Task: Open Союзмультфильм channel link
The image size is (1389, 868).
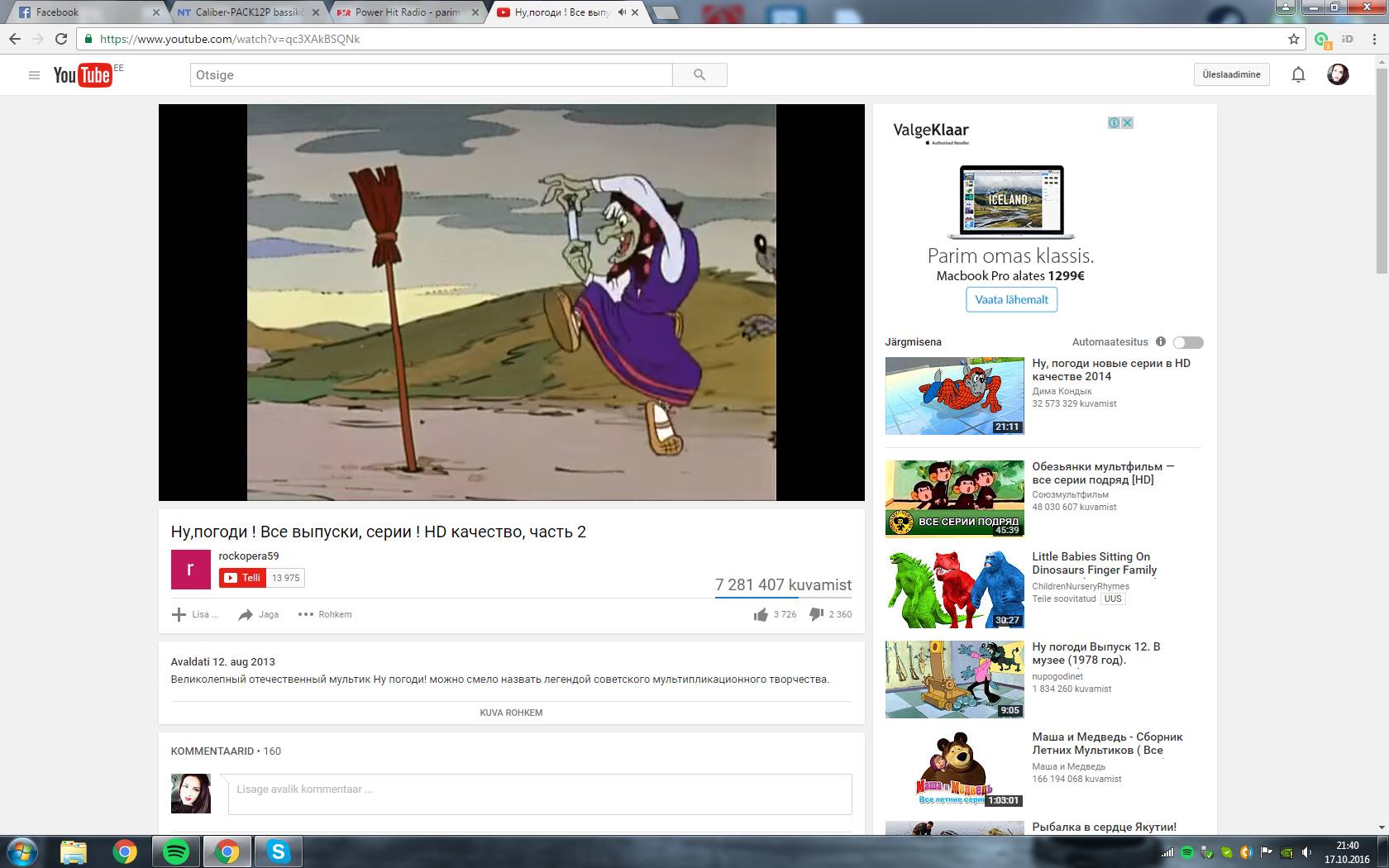Action: pyautogui.click(x=1070, y=494)
